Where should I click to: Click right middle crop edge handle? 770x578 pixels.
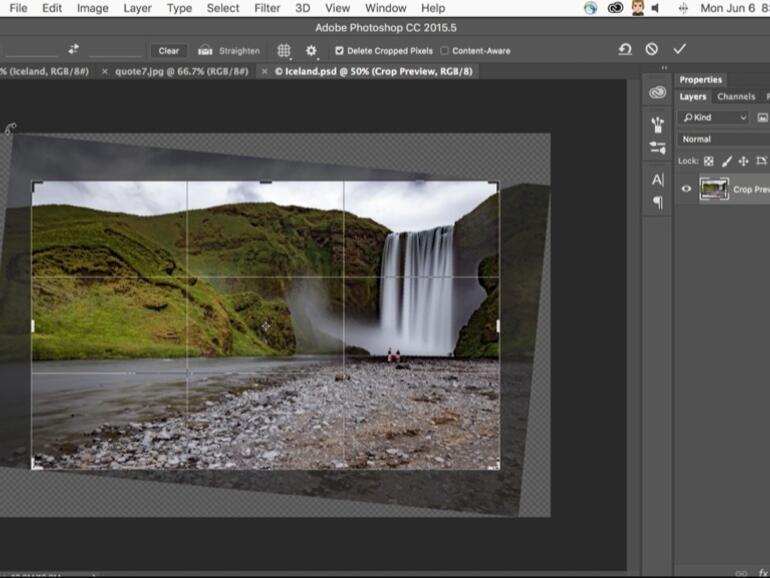[x=498, y=326]
